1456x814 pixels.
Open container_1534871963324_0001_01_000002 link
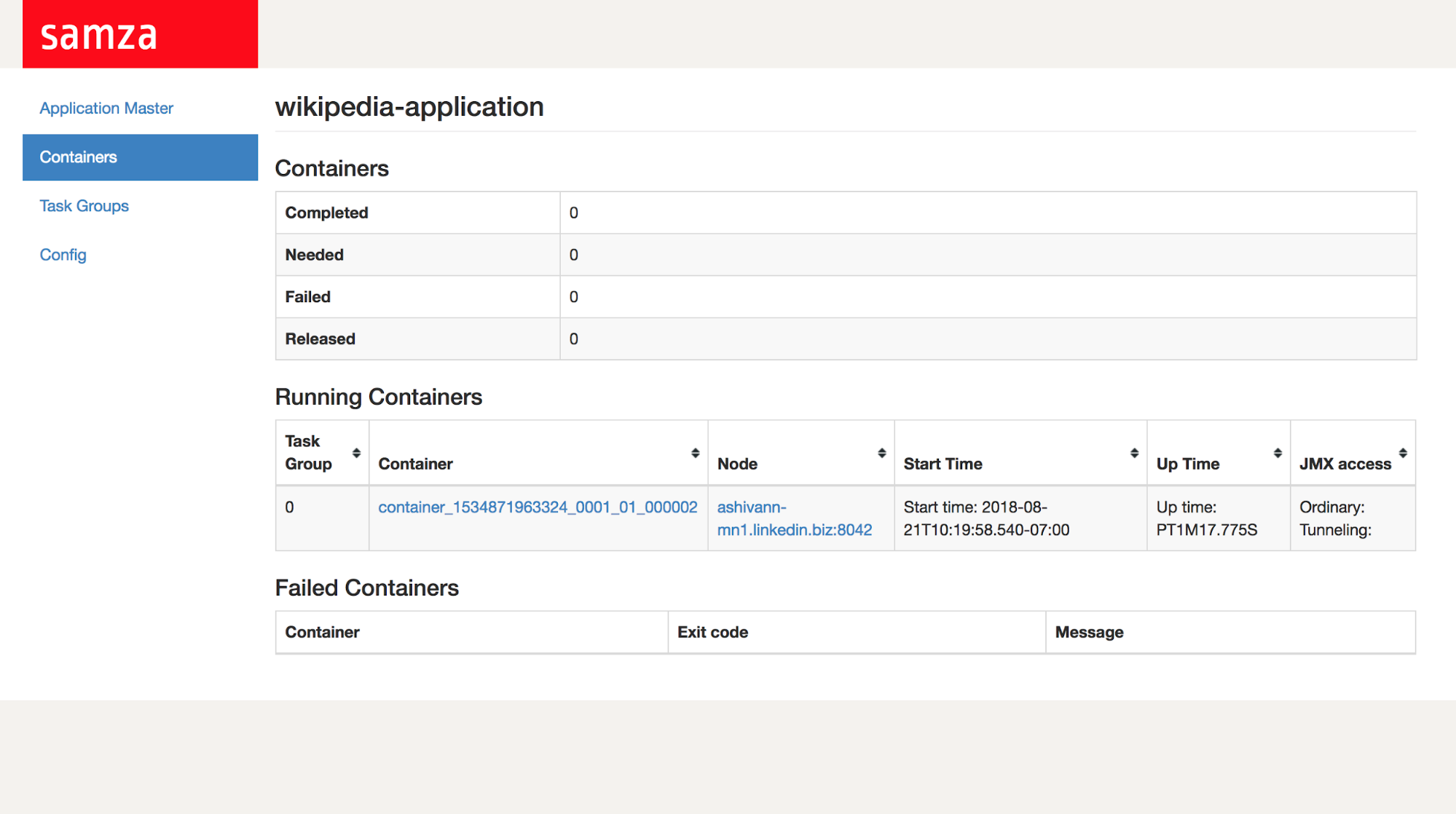coord(538,507)
